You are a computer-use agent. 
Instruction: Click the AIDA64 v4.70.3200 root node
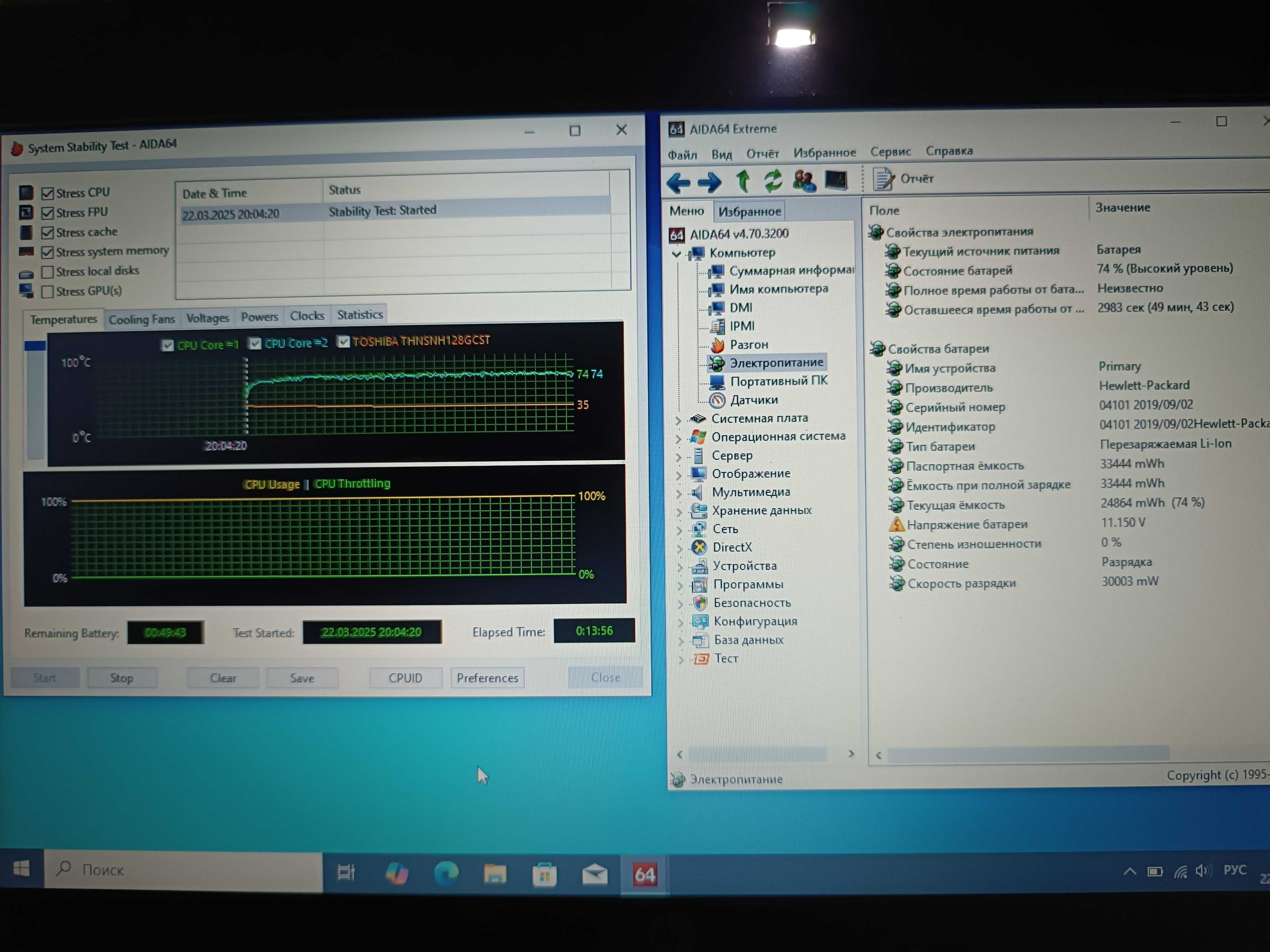[x=738, y=234]
